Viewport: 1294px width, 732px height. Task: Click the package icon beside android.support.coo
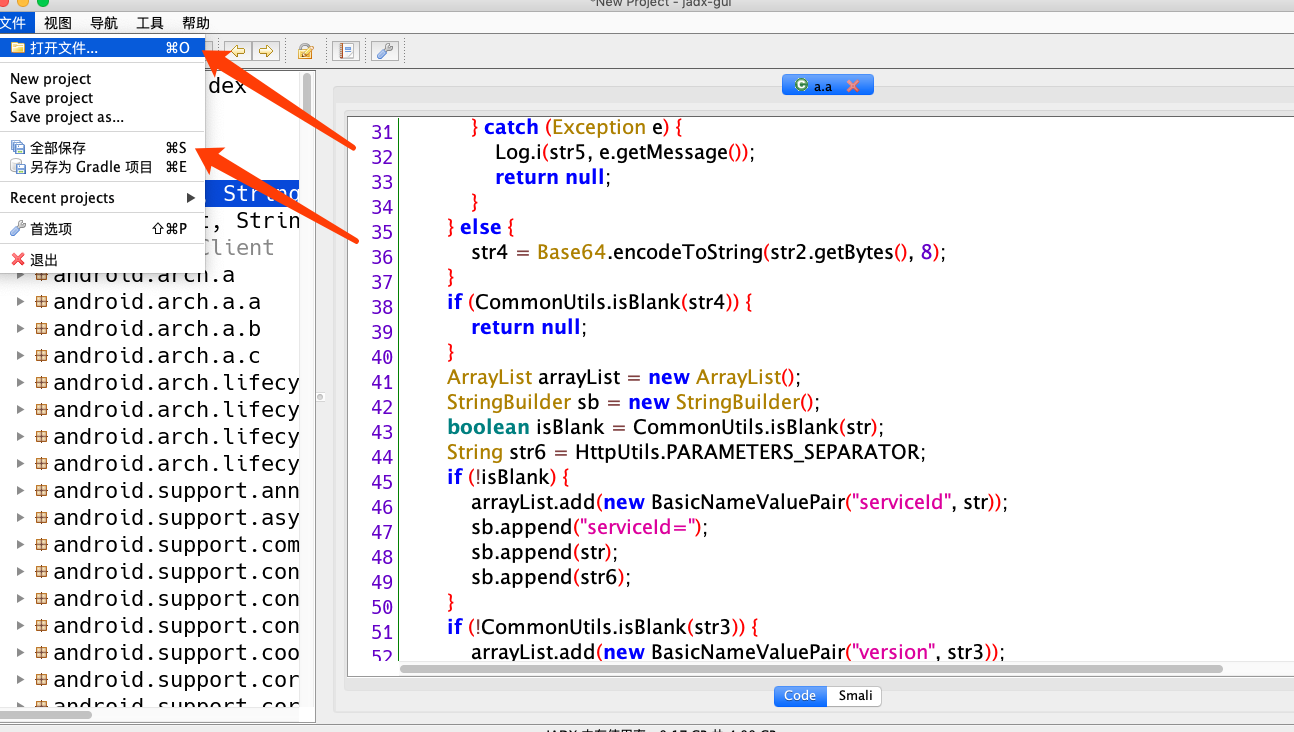tap(41, 652)
